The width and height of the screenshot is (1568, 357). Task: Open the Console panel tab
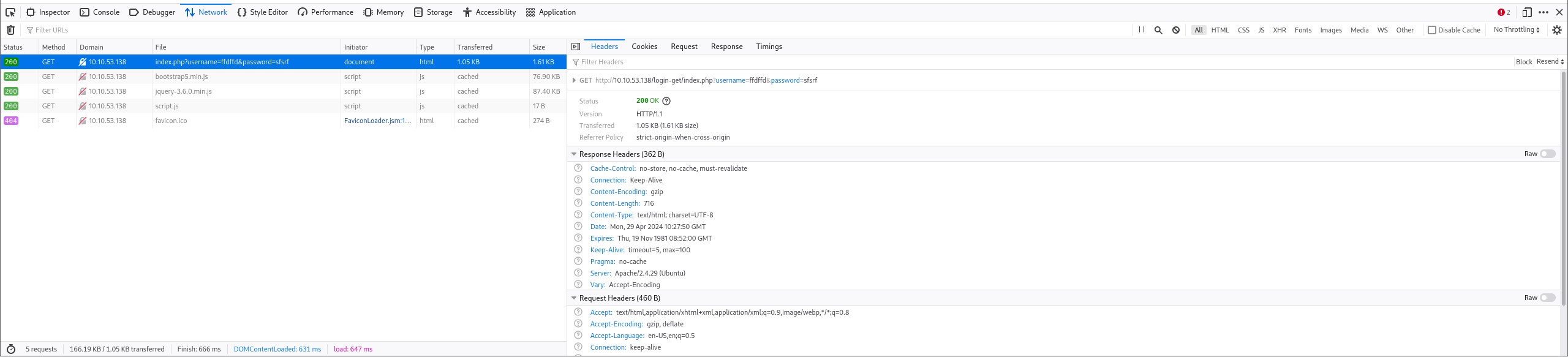click(x=100, y=12)
